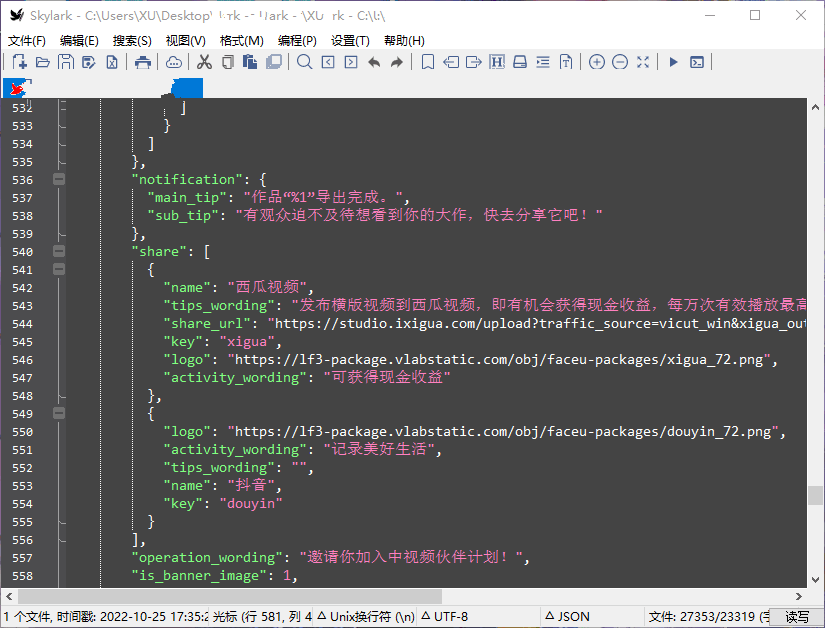Click the H highlight toolbar icon

click(x=497, y=62)
